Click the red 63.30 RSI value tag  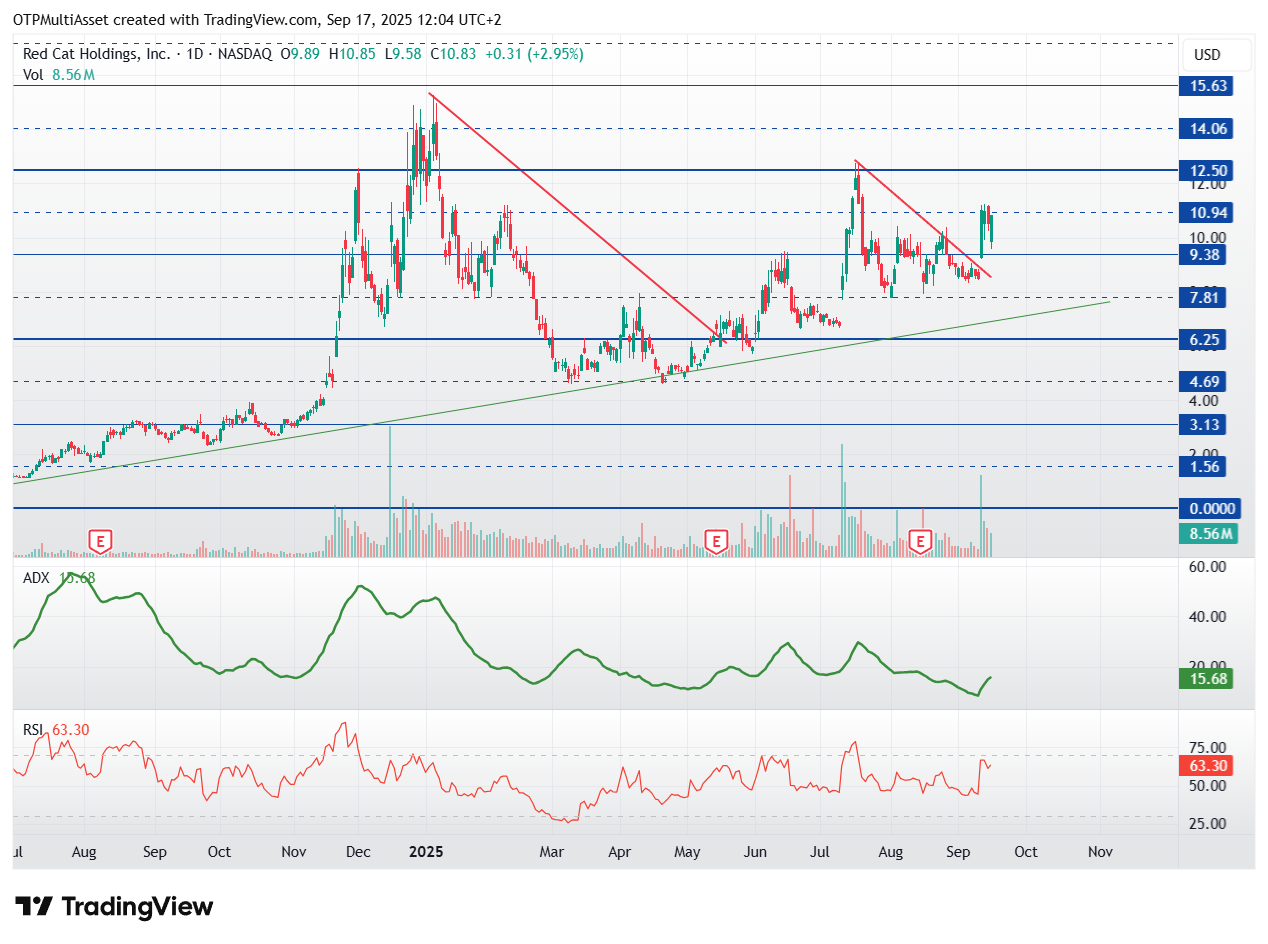tap(1208, 767)
